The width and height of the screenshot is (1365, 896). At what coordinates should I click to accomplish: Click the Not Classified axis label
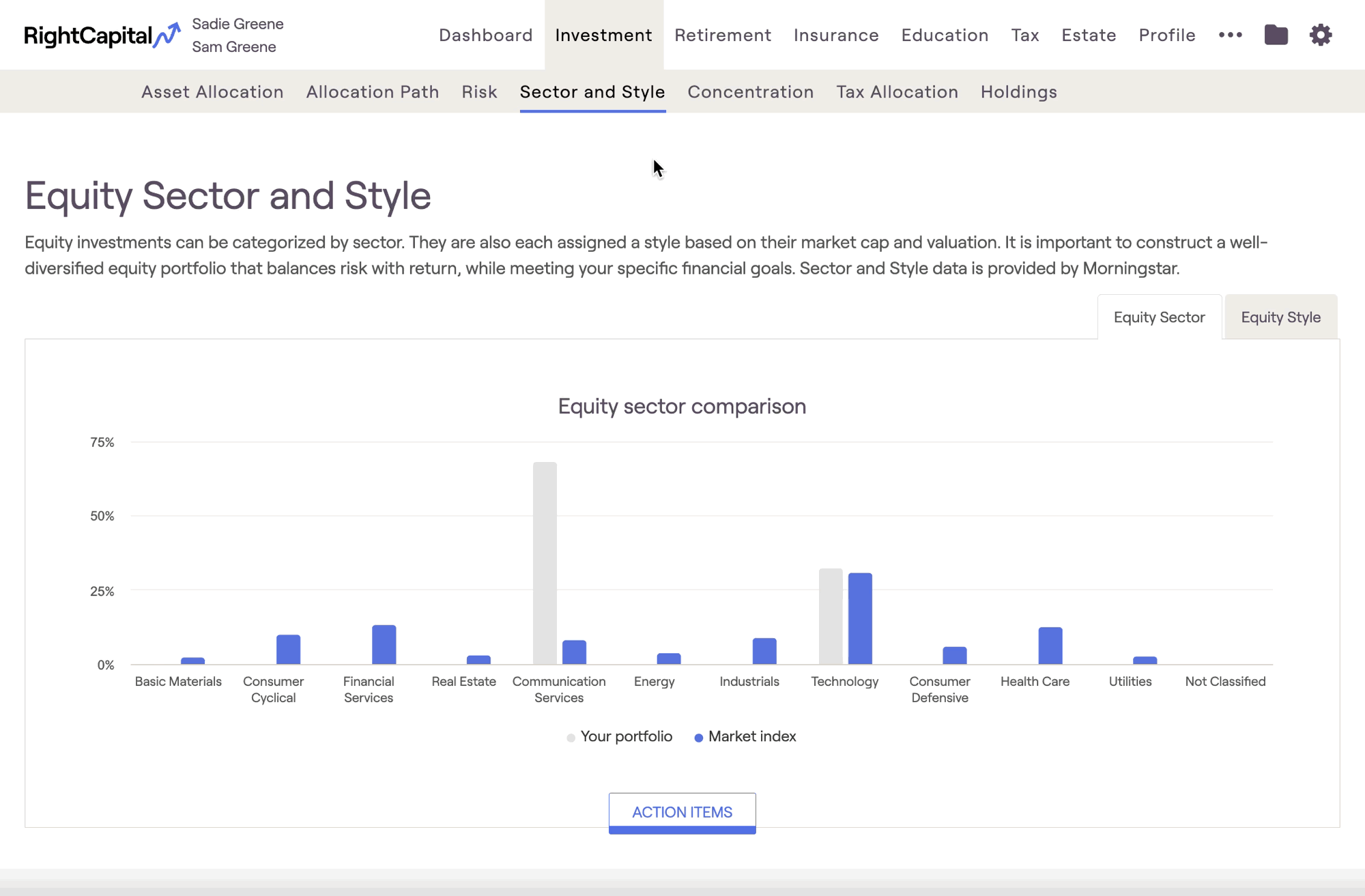1225,681
